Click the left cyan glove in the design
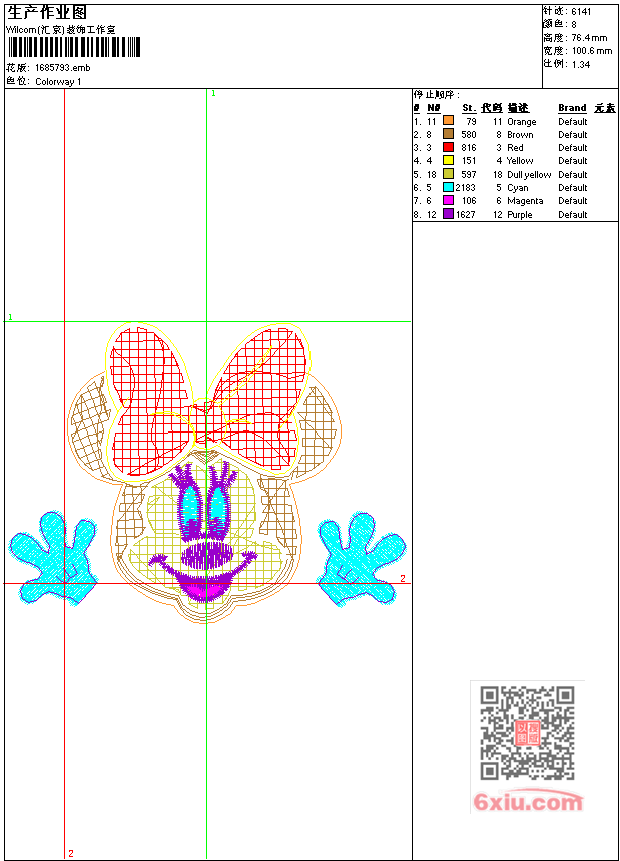The image size is (620, 861). coord(53,559)
